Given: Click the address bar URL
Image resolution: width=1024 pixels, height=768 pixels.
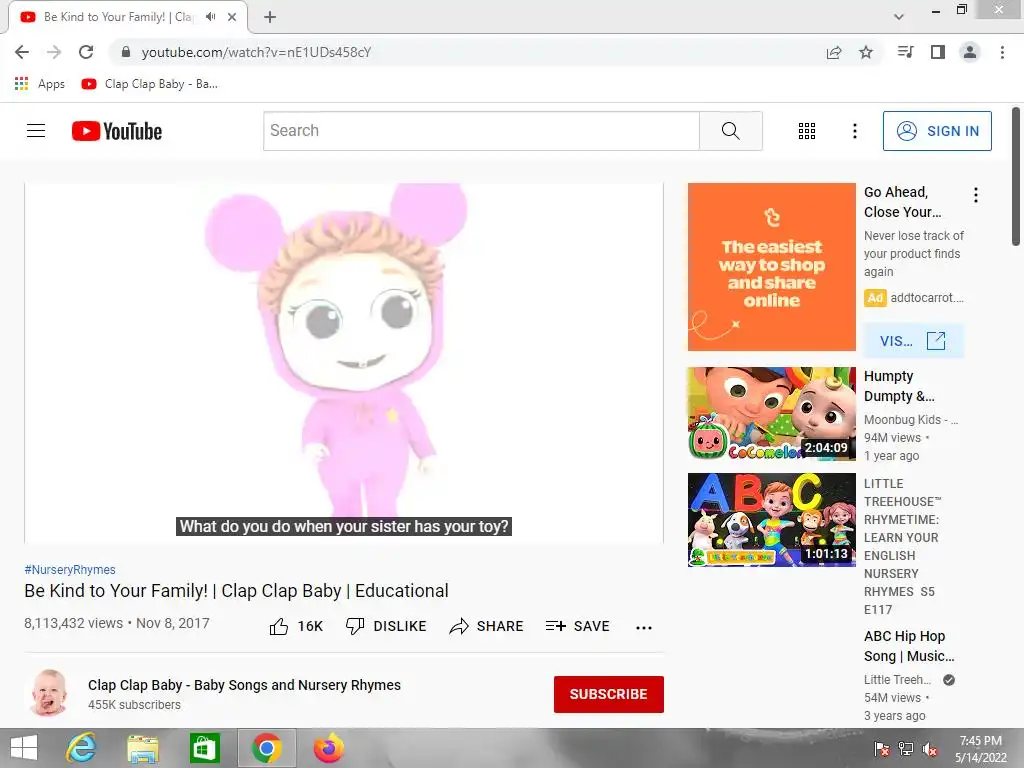Looking at the screenshot, I should [256, 52].
